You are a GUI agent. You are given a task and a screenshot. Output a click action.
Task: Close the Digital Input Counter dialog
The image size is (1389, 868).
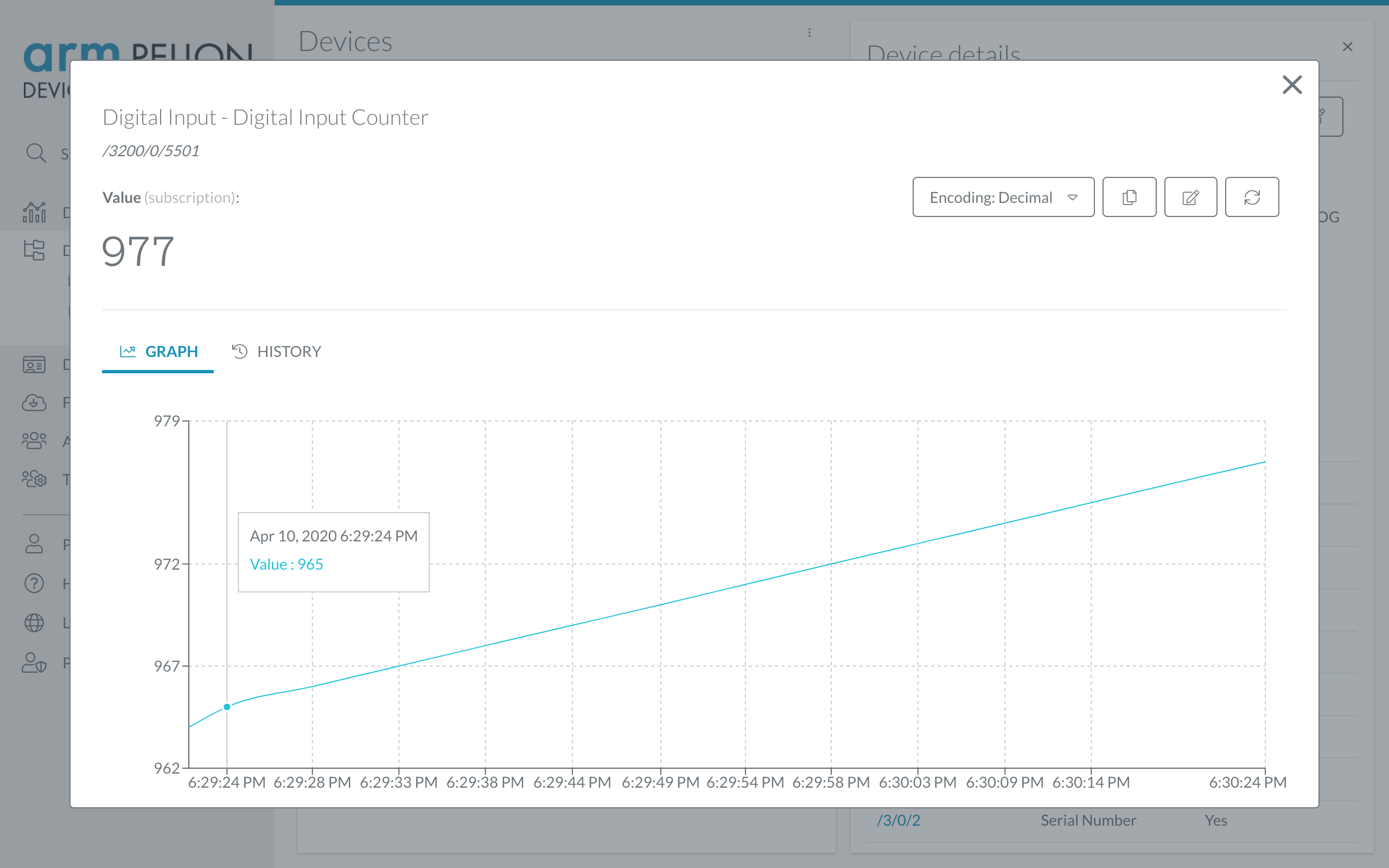[x=1291, y=85]
